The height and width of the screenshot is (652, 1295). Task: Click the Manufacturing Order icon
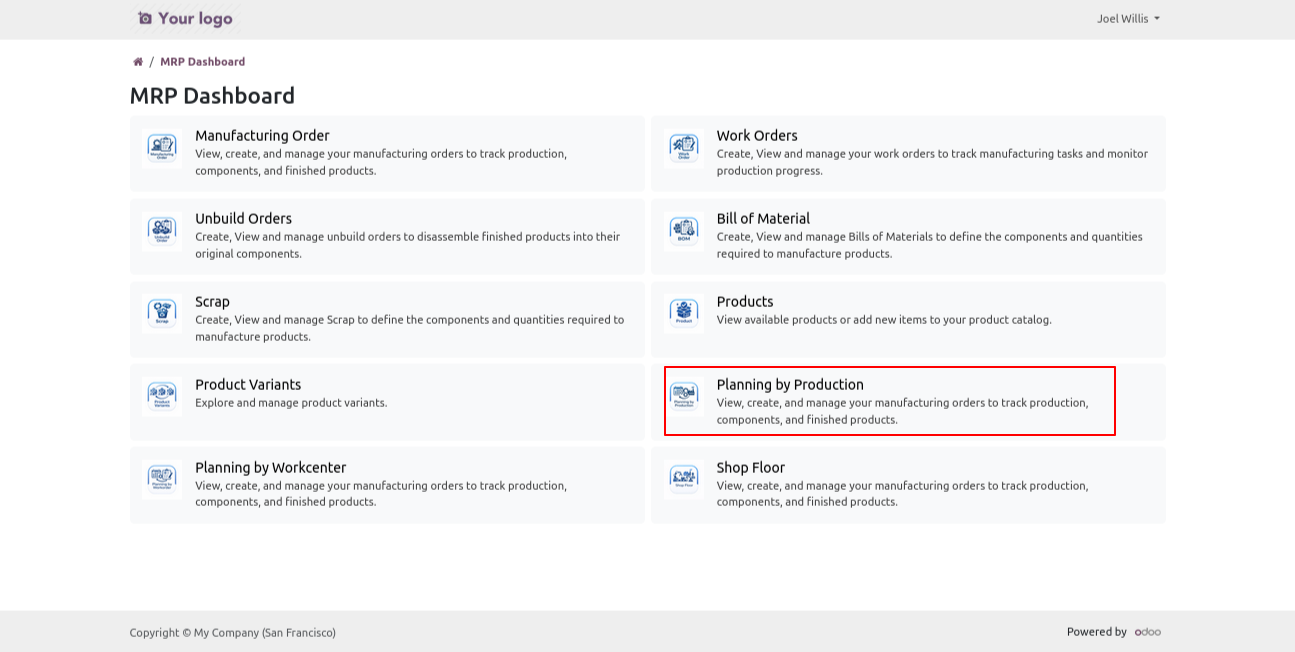click(x=162, y=147)
